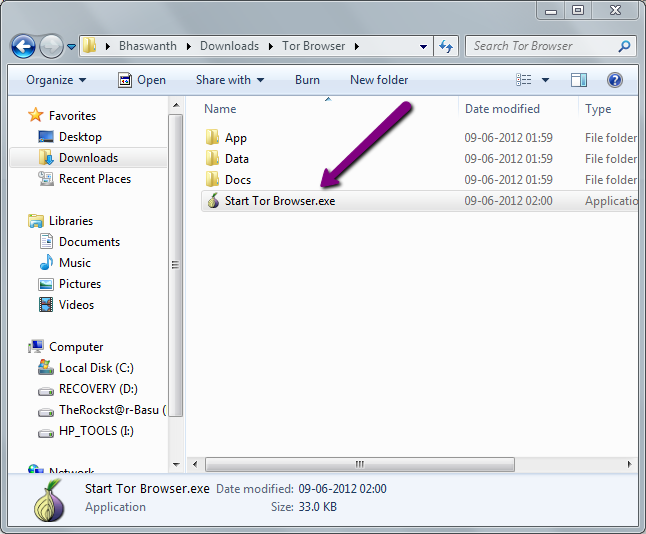Expand the arrow after Downloads in the path
The width and height of the screenshot is (646, 534).
(270, 46)
